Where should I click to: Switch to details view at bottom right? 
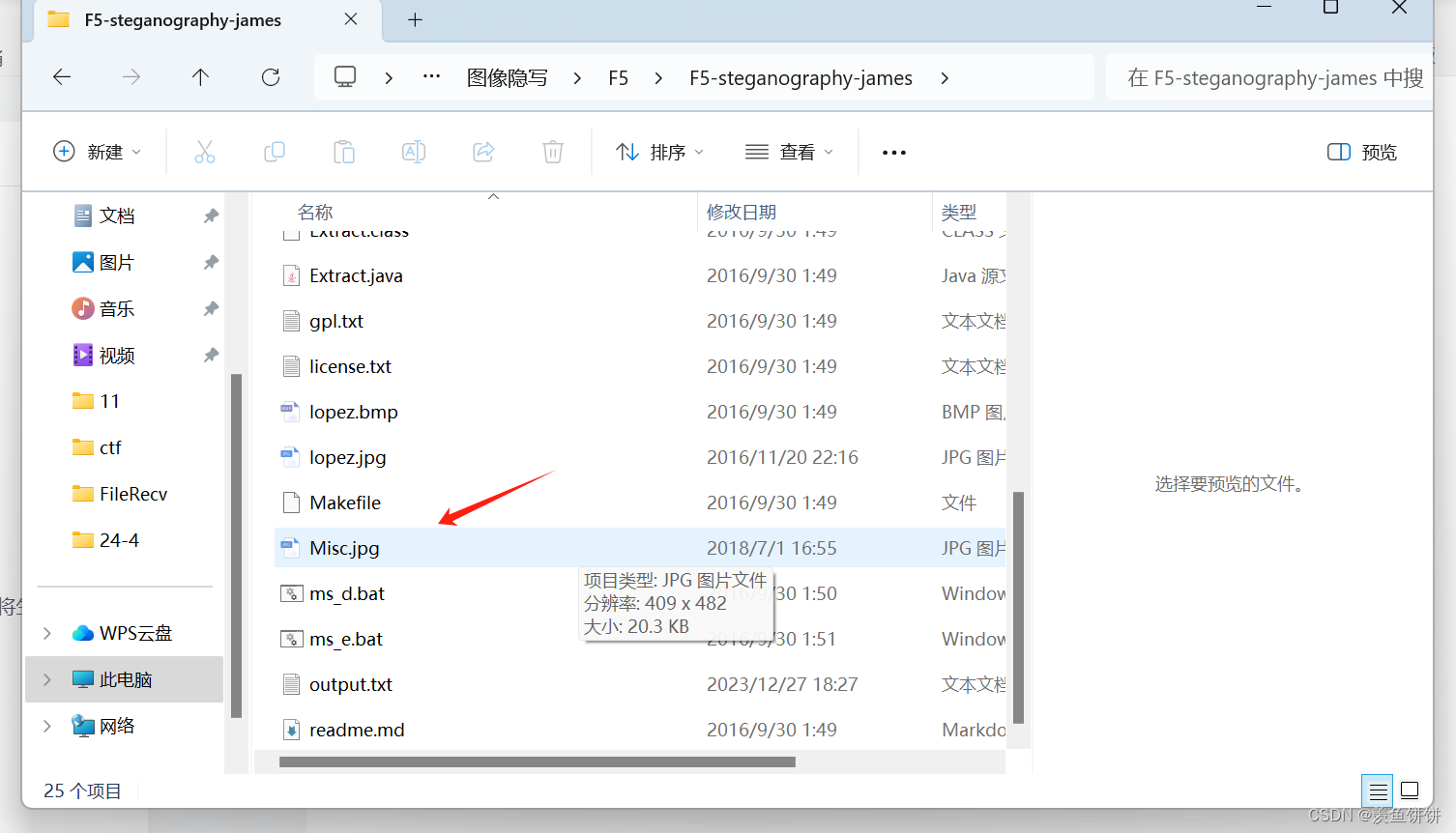tap(1377, 790)
